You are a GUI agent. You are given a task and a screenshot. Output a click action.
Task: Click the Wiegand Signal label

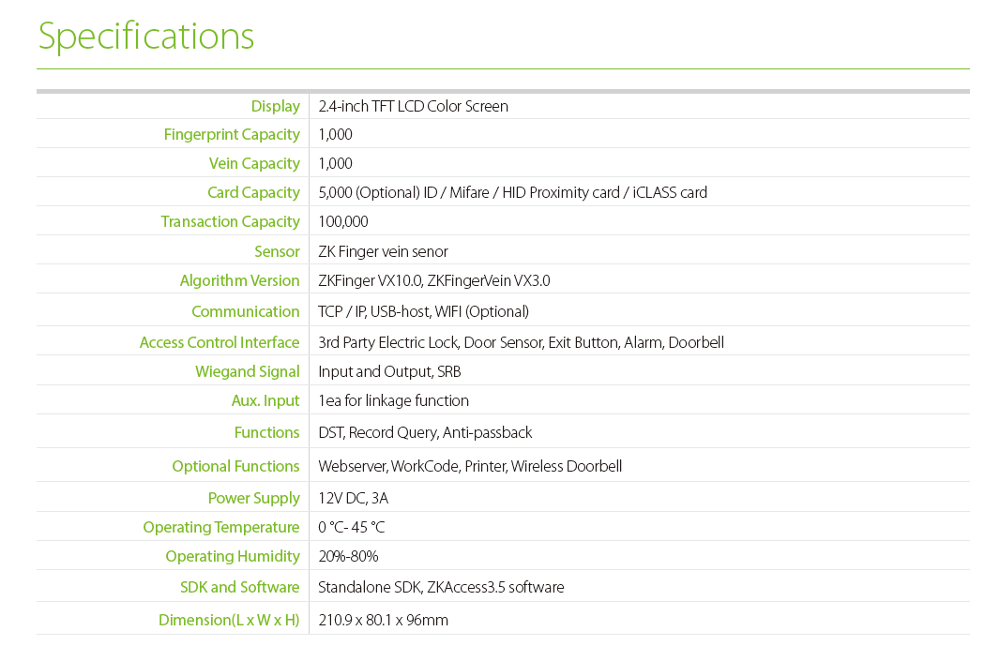247,372
